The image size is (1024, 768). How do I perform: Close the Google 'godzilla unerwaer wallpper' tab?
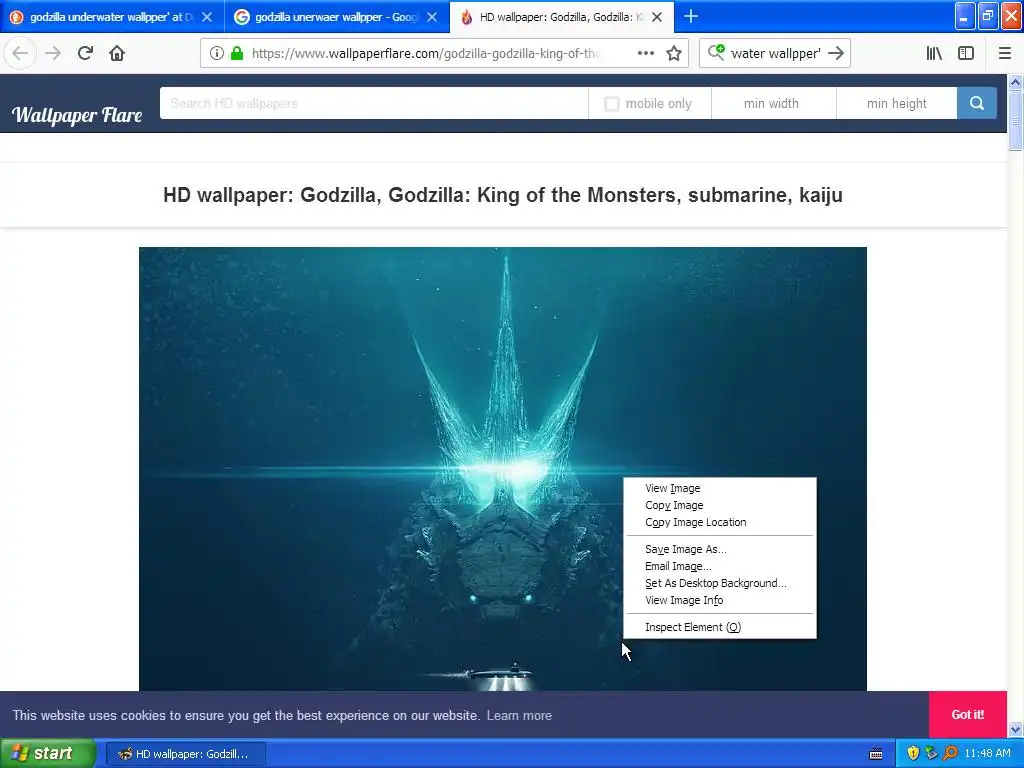(x=432, y=17)
